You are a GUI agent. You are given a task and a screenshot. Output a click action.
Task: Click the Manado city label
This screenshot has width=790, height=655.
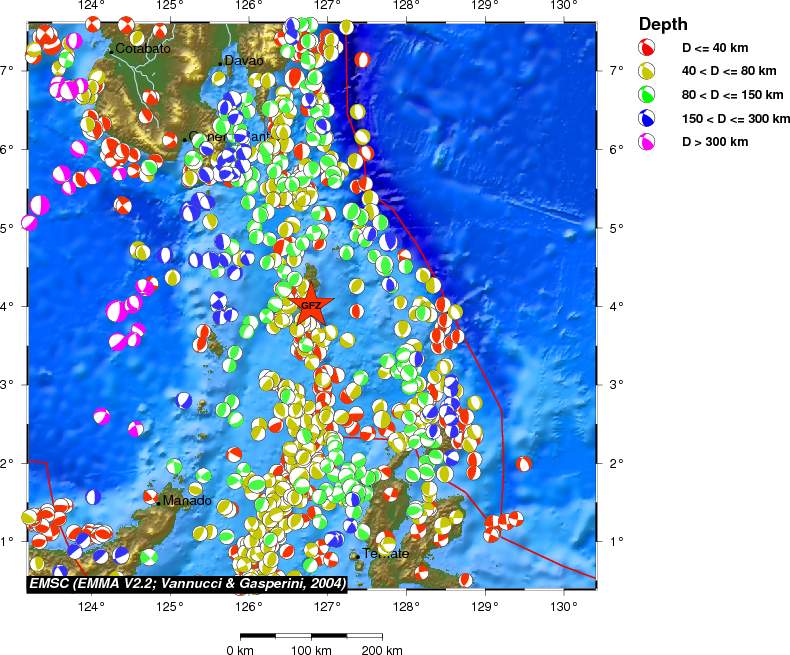pyautogui.click(x=187, y=501)
